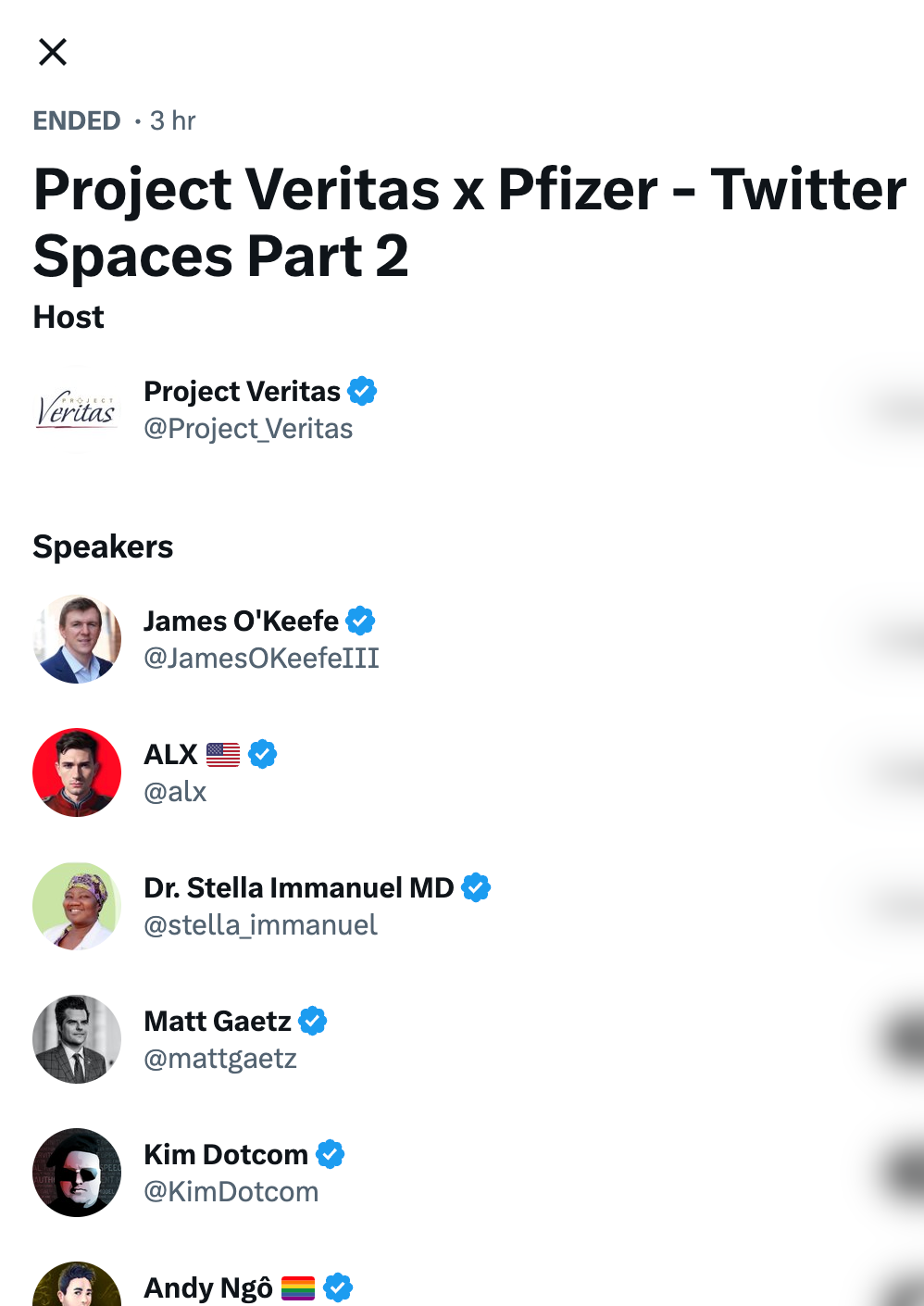Open @JamesOKeefeIII handle link
924x1306 pixels.
[261, 659]
